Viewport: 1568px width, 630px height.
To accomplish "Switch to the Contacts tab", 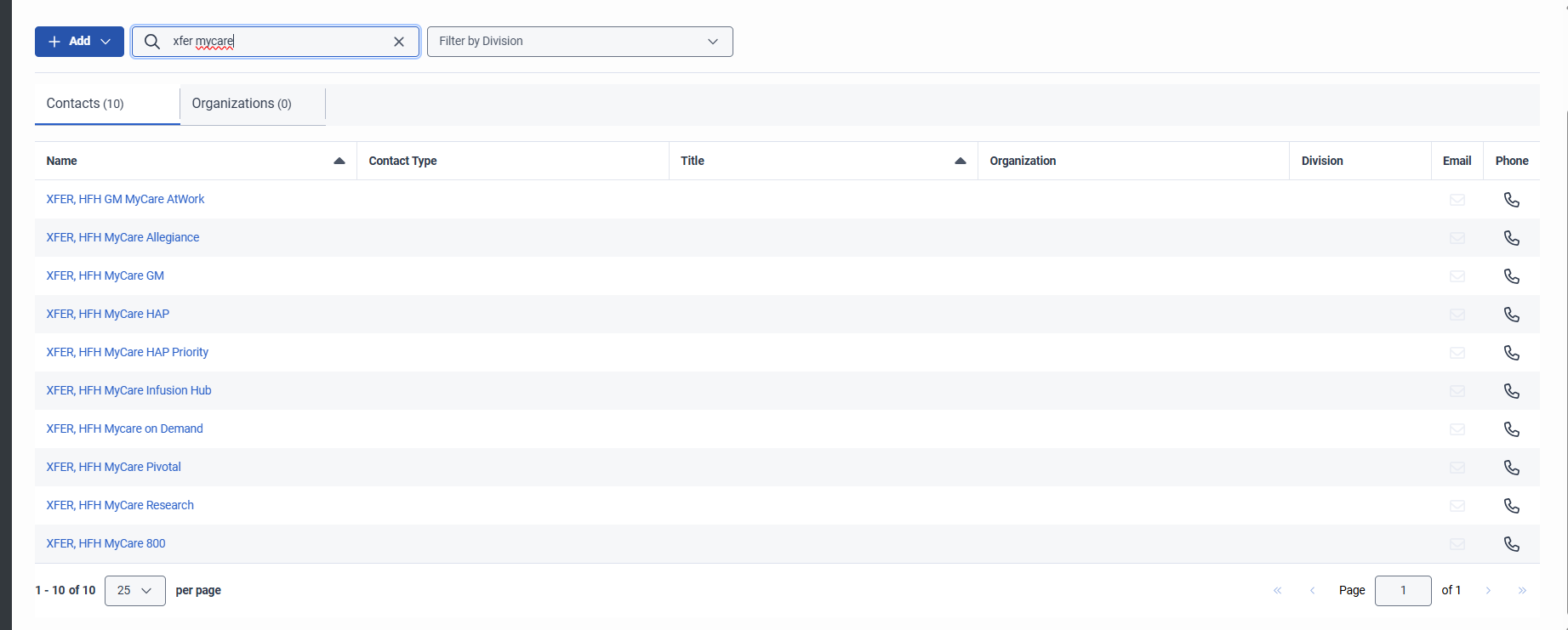I will (107, 104).
